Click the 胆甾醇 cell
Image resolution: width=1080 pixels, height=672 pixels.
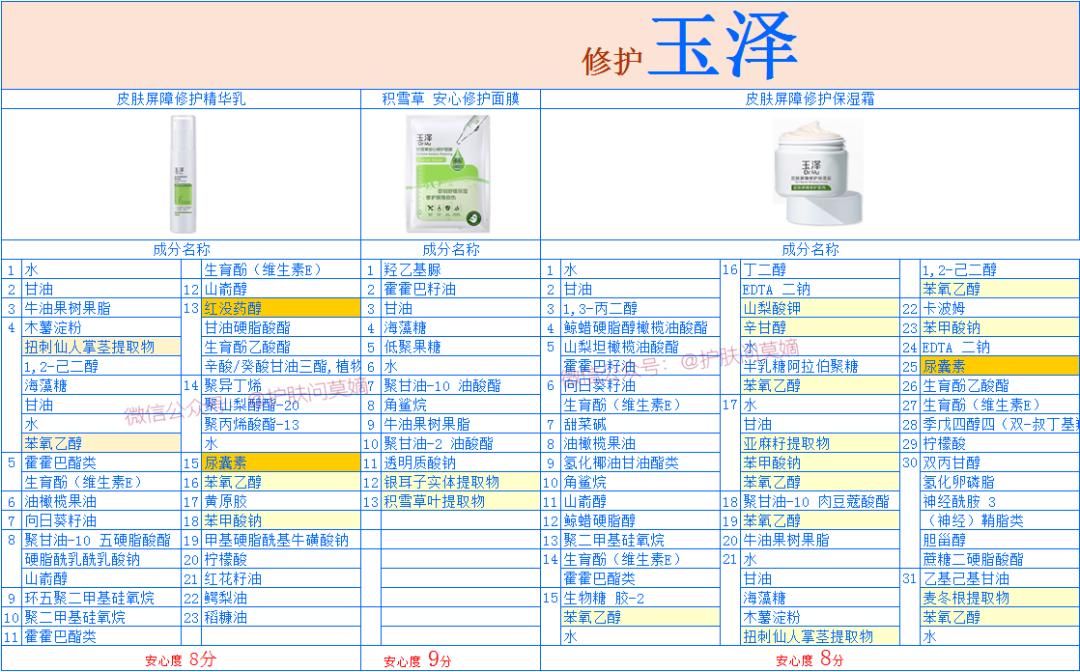(x=1000, y=540)
